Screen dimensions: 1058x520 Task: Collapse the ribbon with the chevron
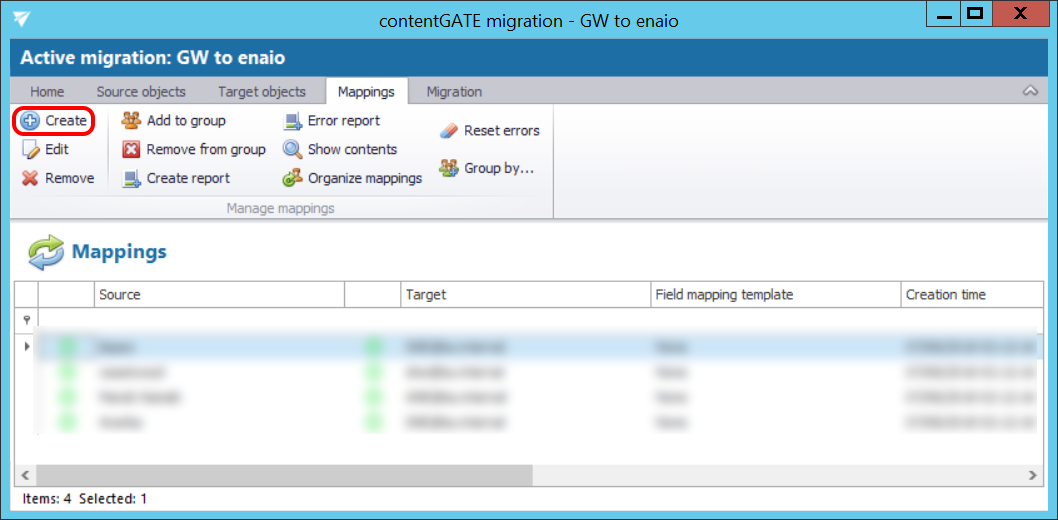tap(1030, 91)
